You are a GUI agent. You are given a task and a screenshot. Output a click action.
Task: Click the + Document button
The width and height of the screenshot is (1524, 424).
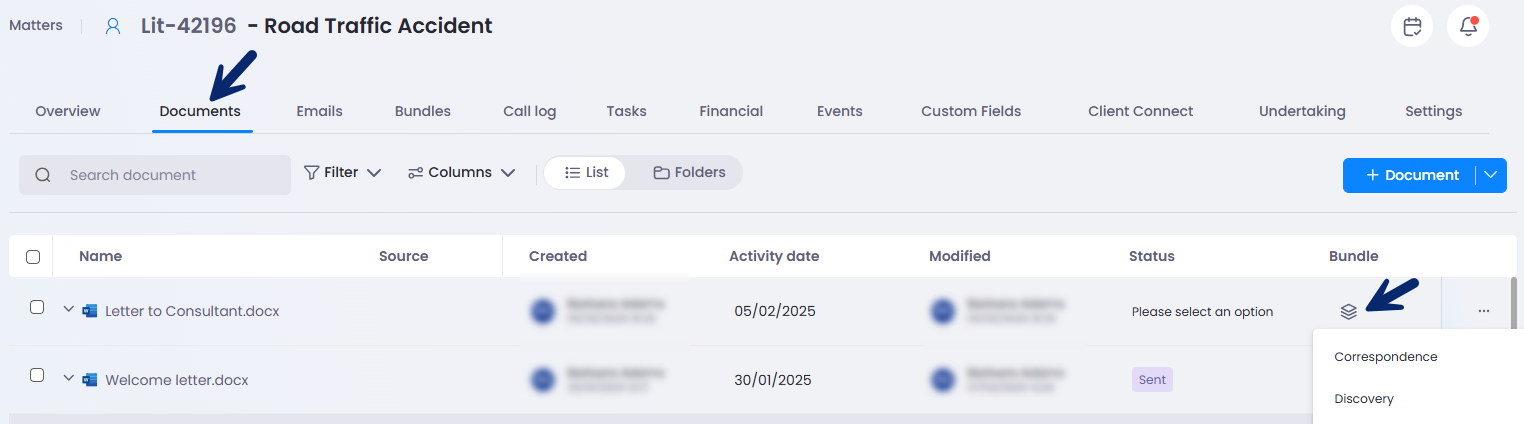tap(1410, 175)
